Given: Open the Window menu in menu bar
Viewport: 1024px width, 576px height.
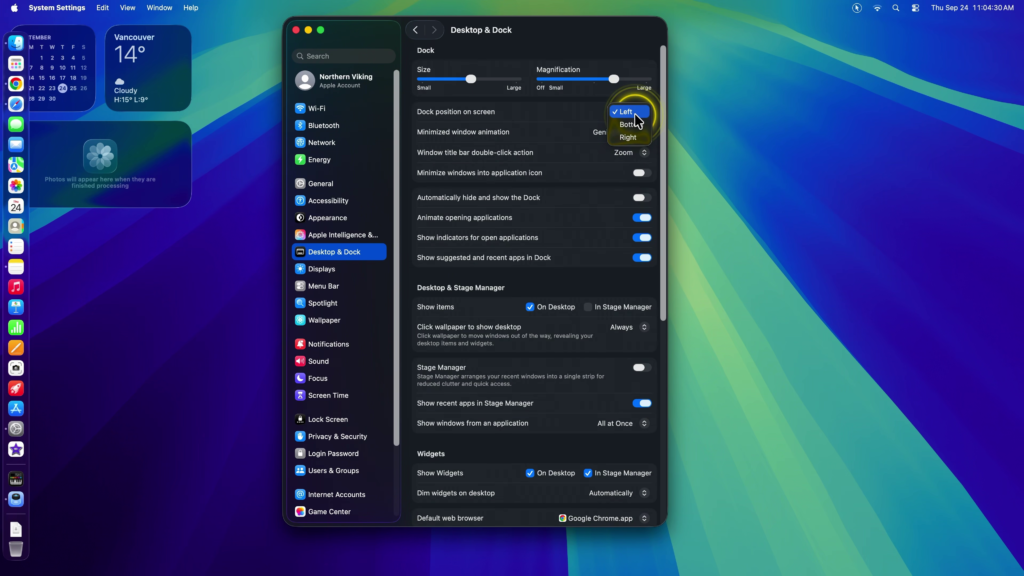Looking at the screenshot, I should point(159,8).
